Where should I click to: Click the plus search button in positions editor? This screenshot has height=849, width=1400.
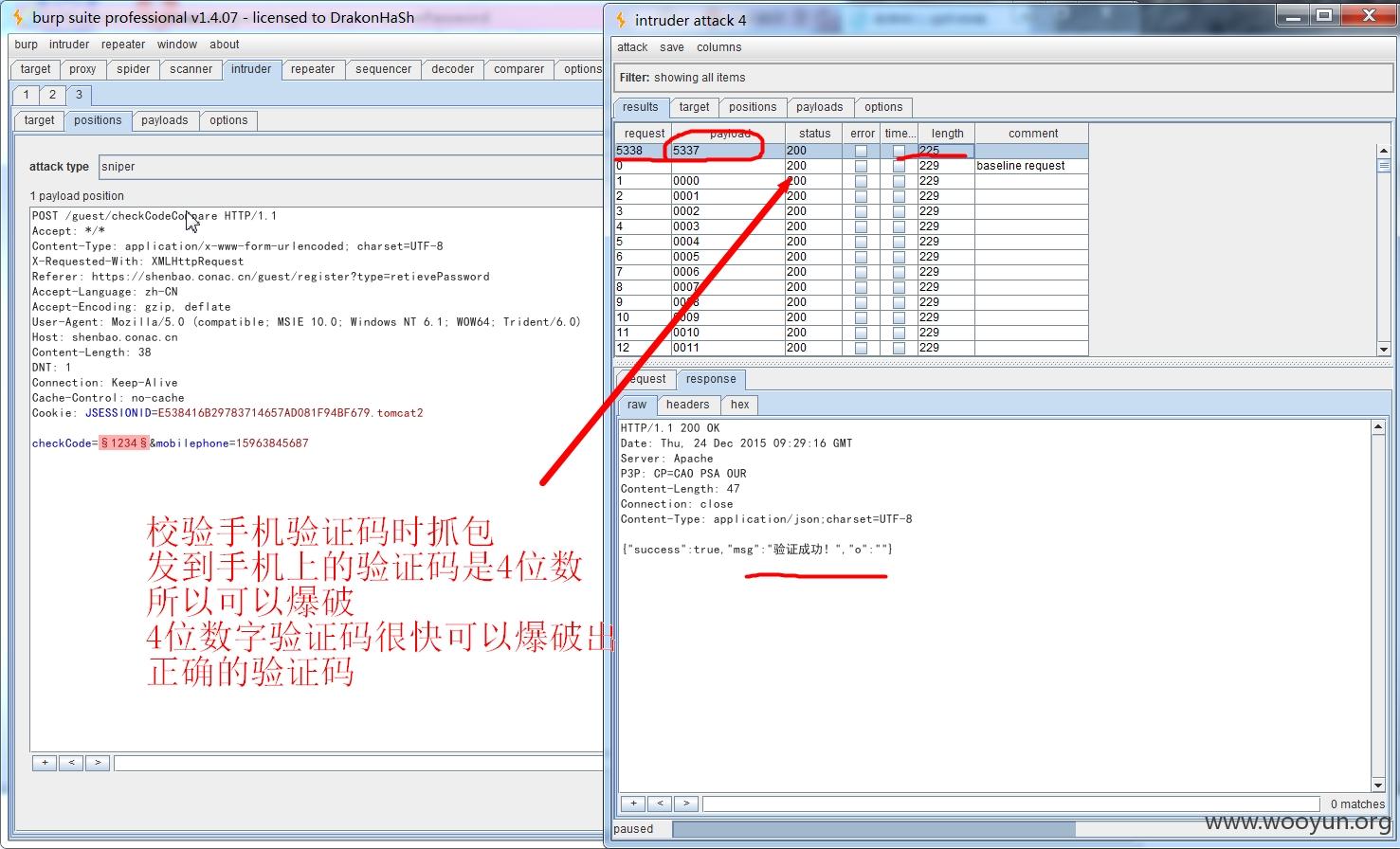45,763
